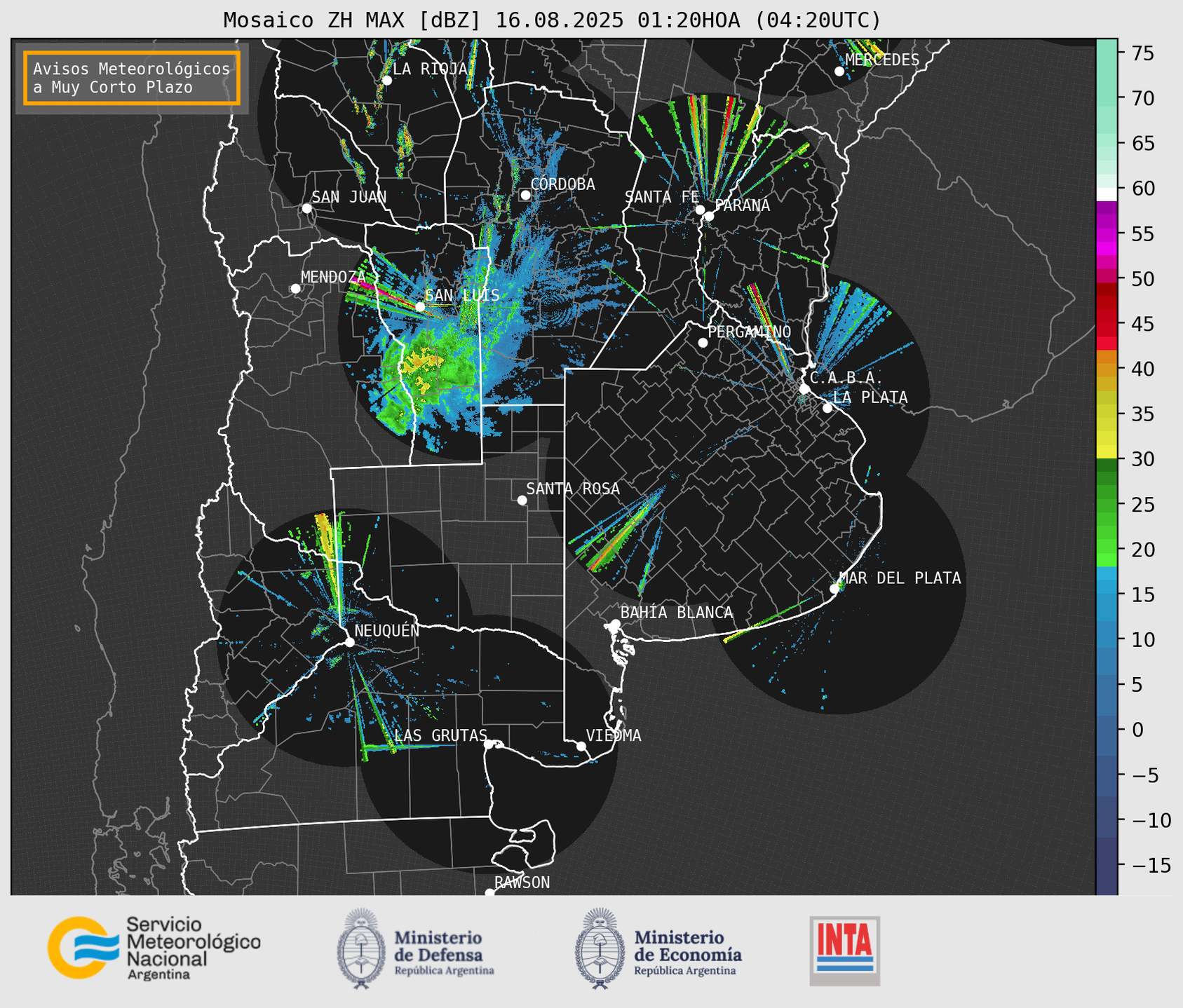Click the BAHÍA BLANCA label text

(x=677, y=613)
